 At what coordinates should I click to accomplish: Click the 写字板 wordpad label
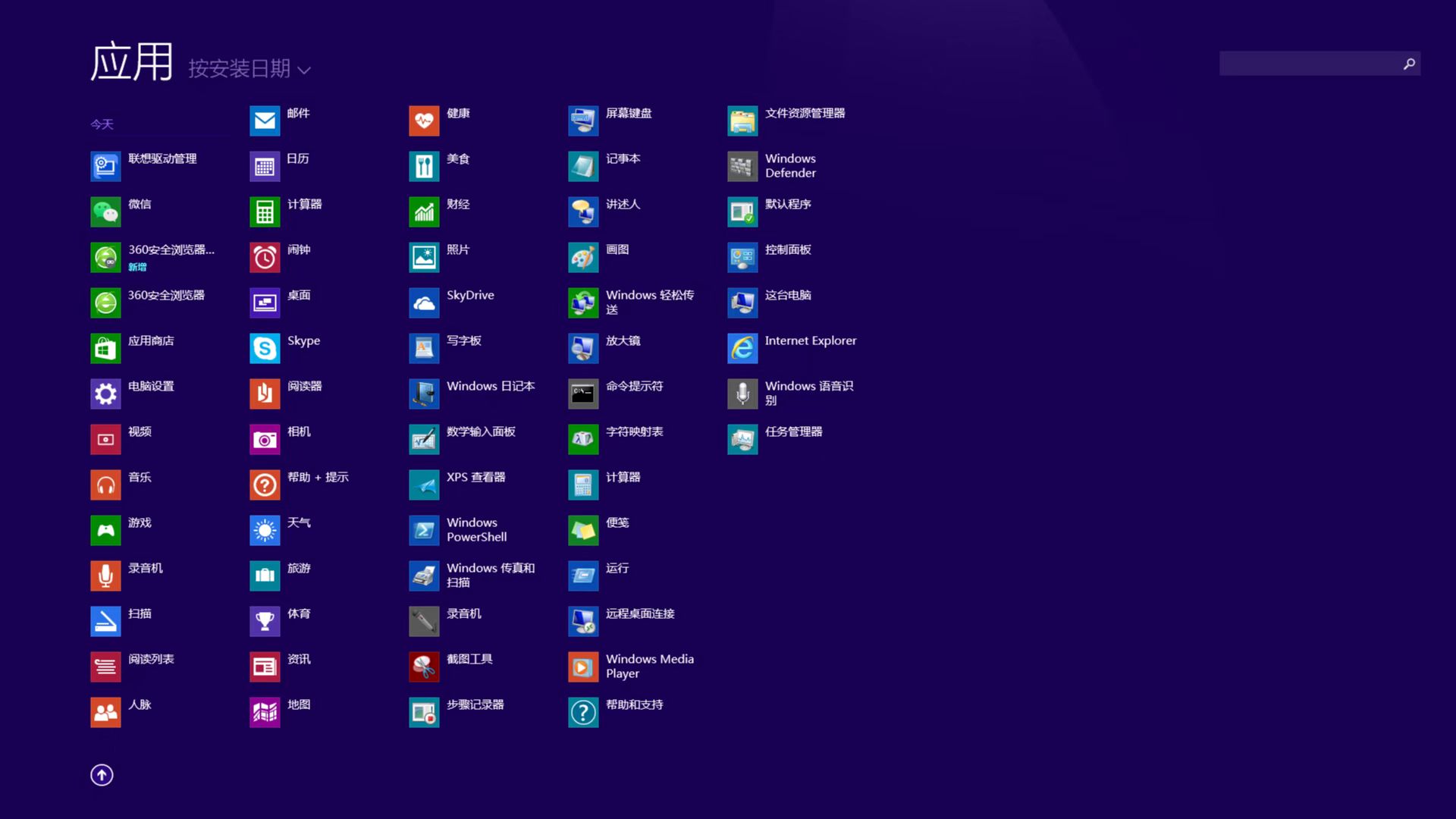[463, 340]
